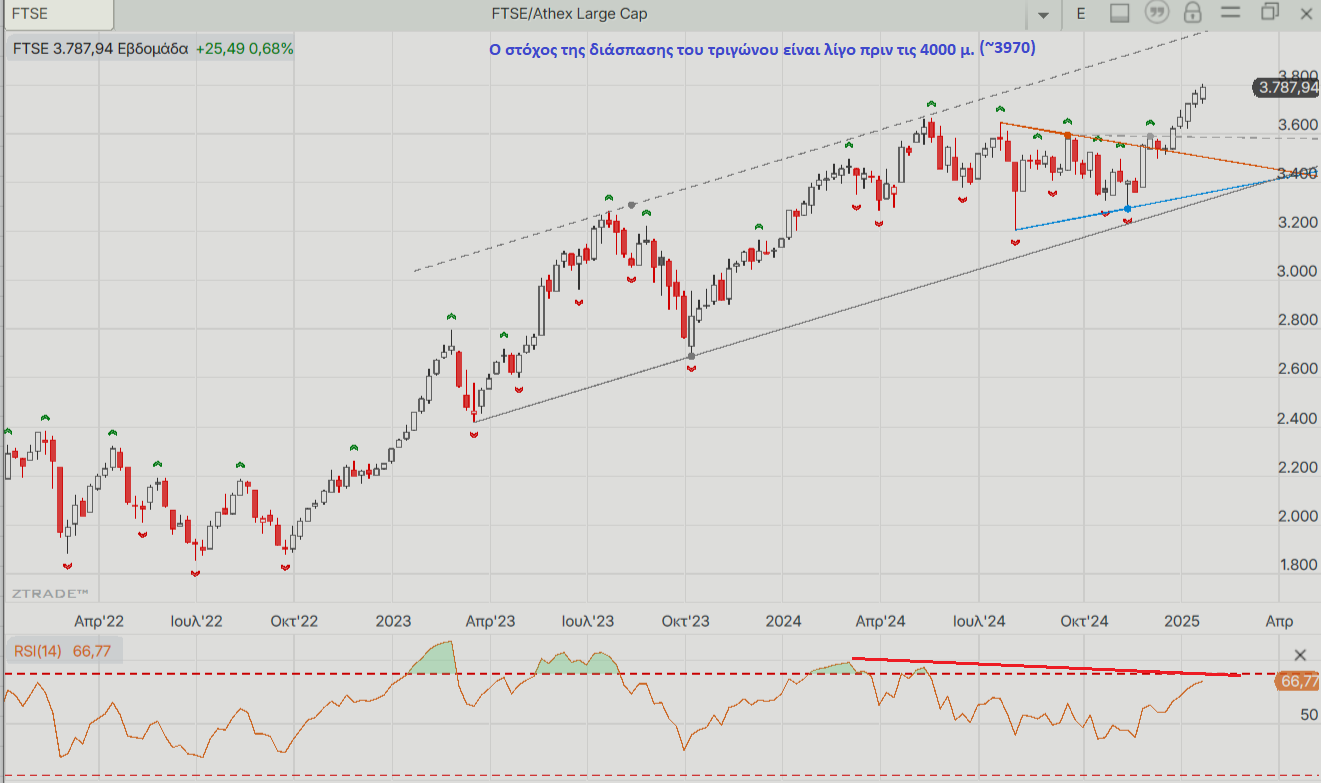Viewport: 1321px width, 783px height.
Task: Click the Οκτ'22 date axis label
Action: (x=294, y=621)
